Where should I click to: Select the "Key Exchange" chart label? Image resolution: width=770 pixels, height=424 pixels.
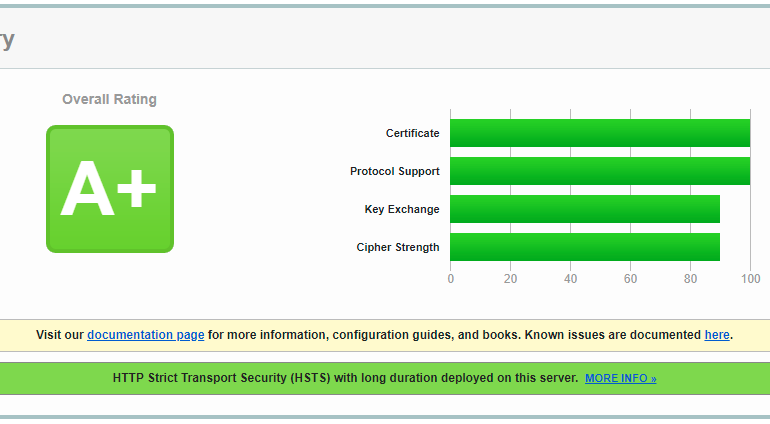(x=401, y=209)
